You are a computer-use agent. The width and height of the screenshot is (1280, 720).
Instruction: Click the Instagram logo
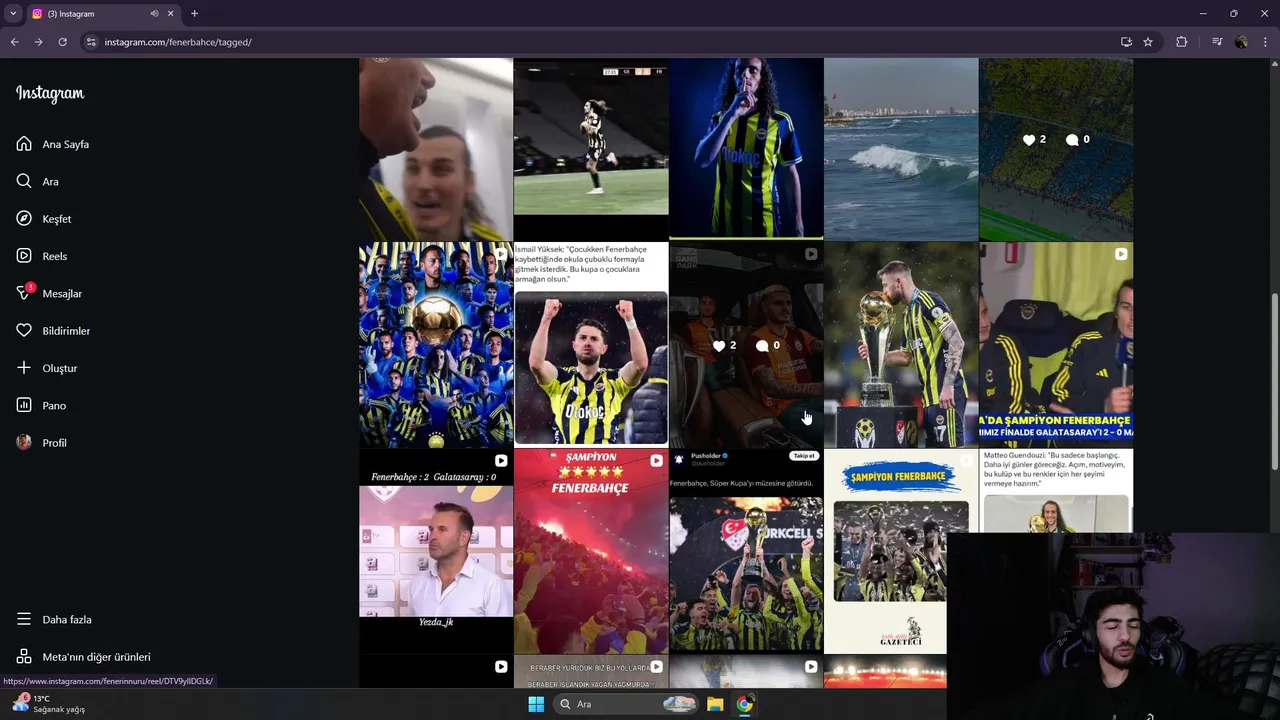[50, 93]
